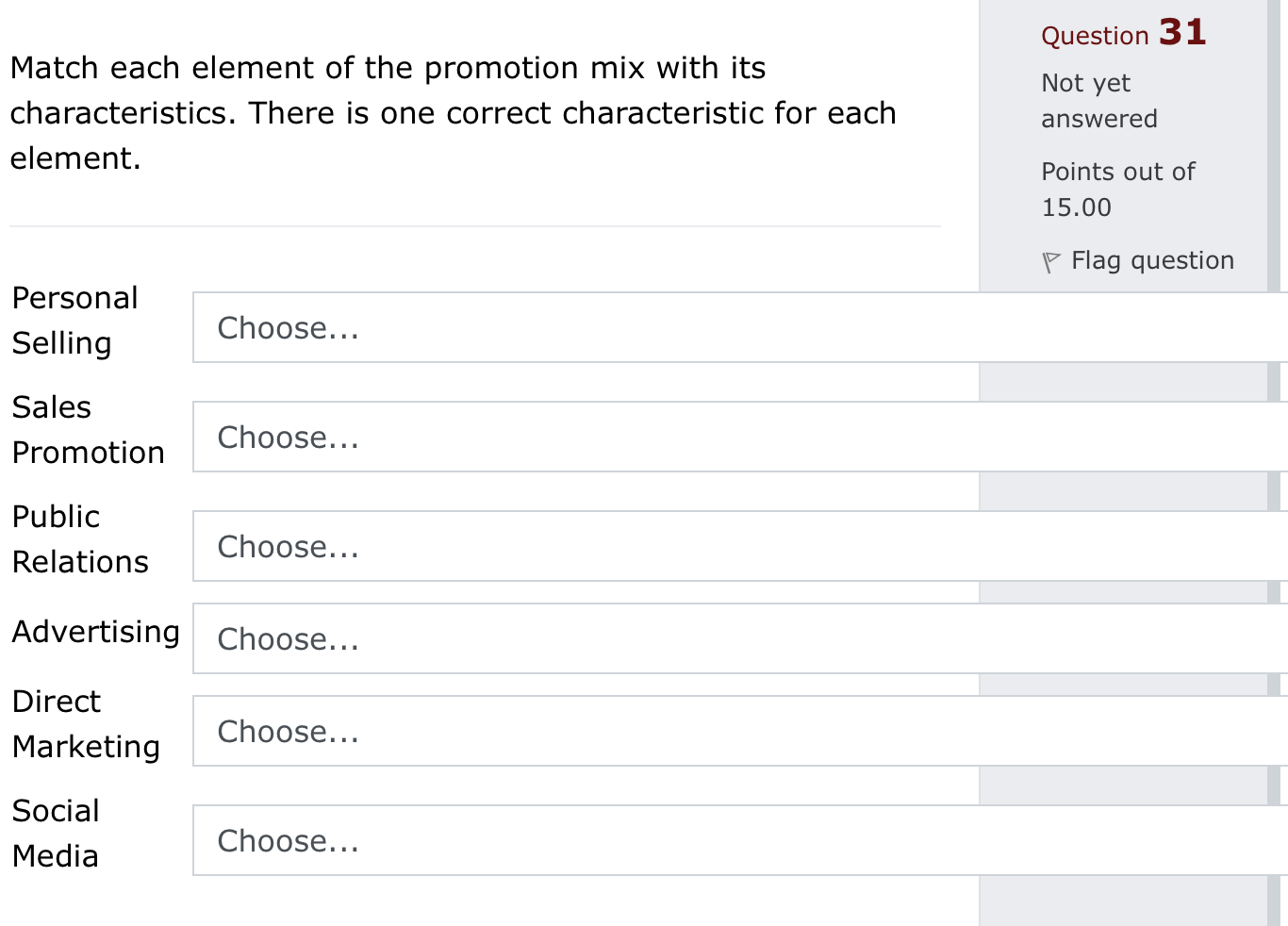This screenshot has height=926, width=1288.
Task: Click the Direct Marketing label
Action: [x=86, y=724]
